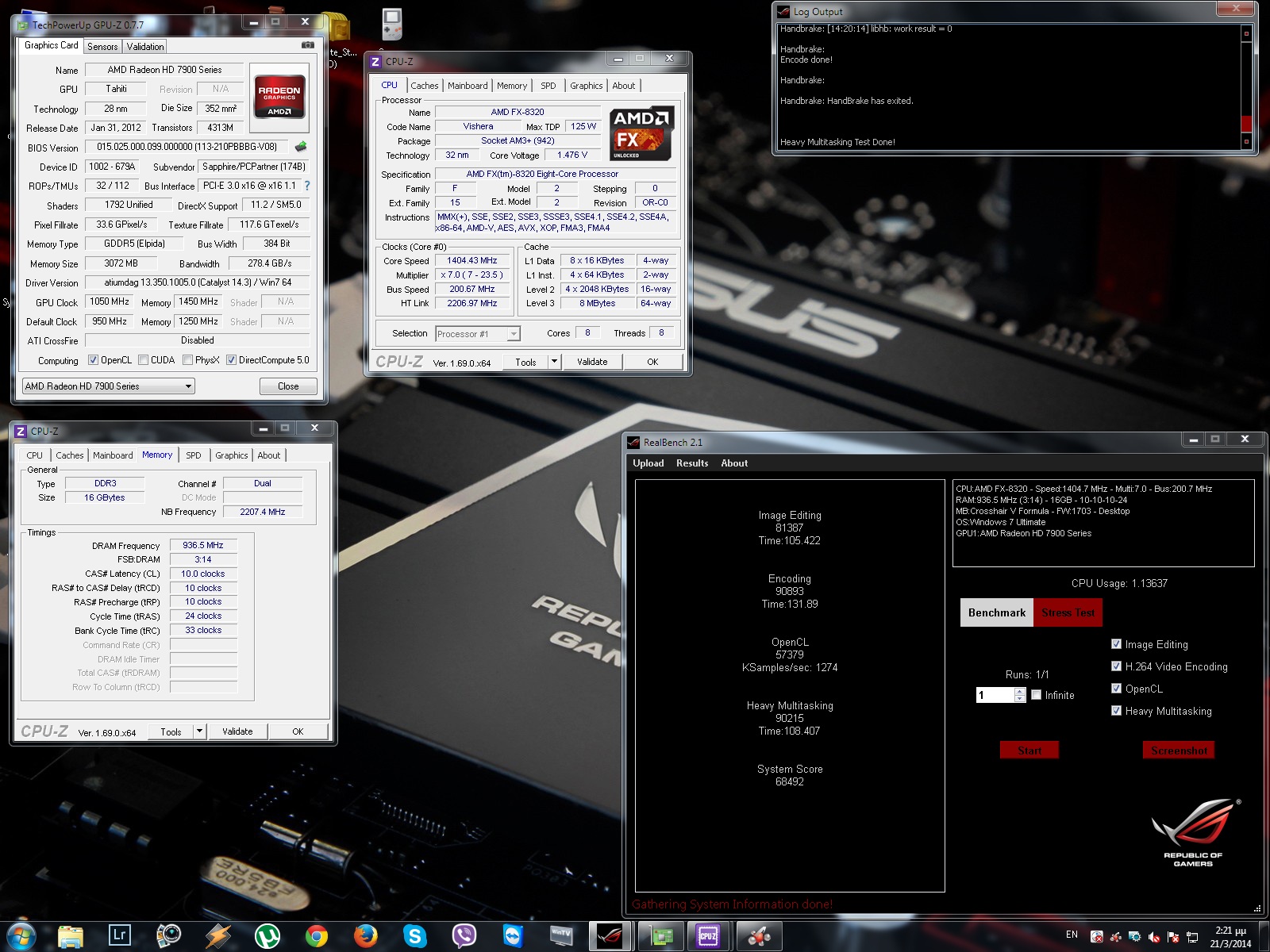
Task: Switch to the Sensors tab in GPU-Z
Action: point(102,47)
